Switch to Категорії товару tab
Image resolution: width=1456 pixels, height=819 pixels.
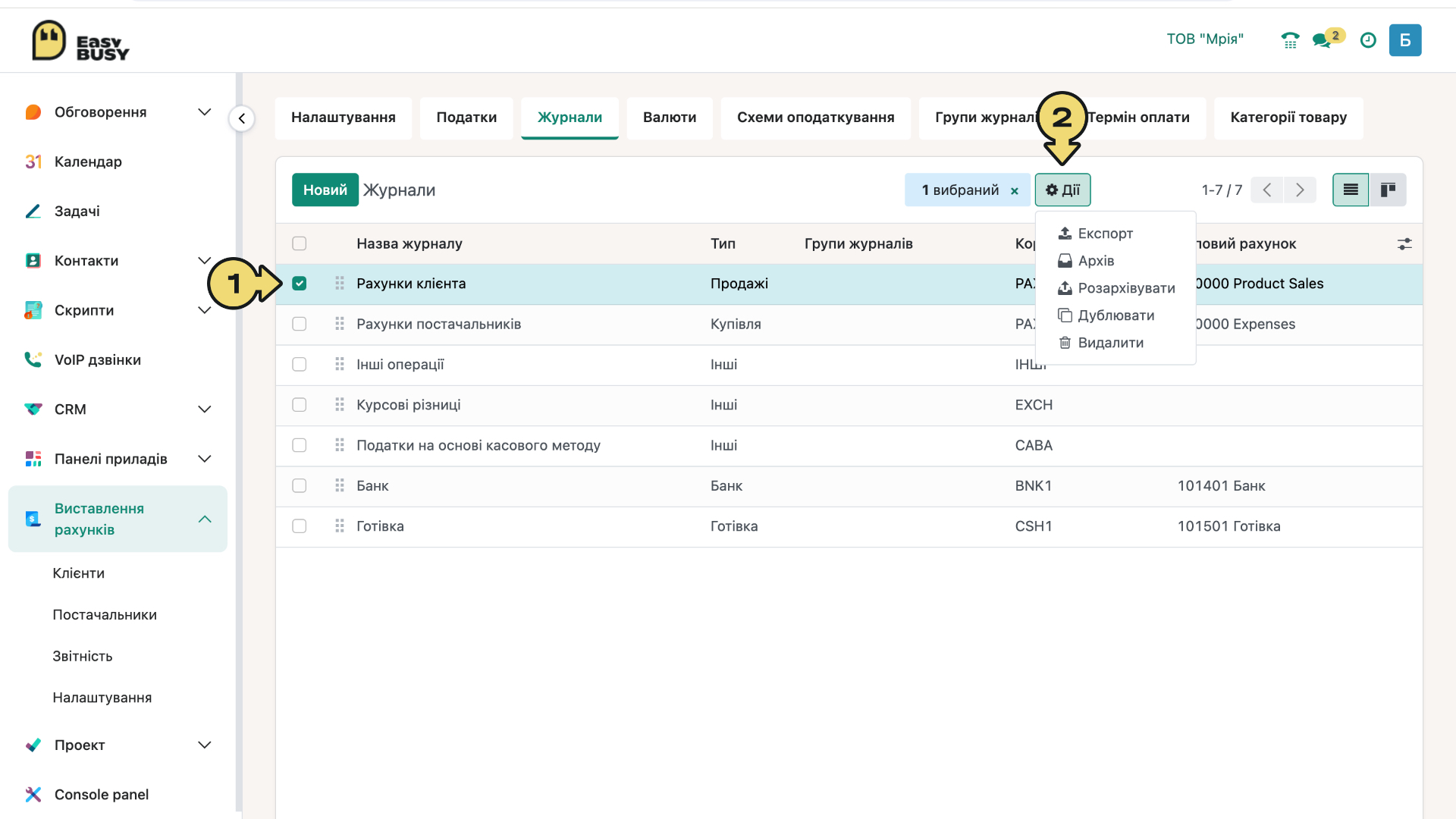click(x=1288, y=118)
